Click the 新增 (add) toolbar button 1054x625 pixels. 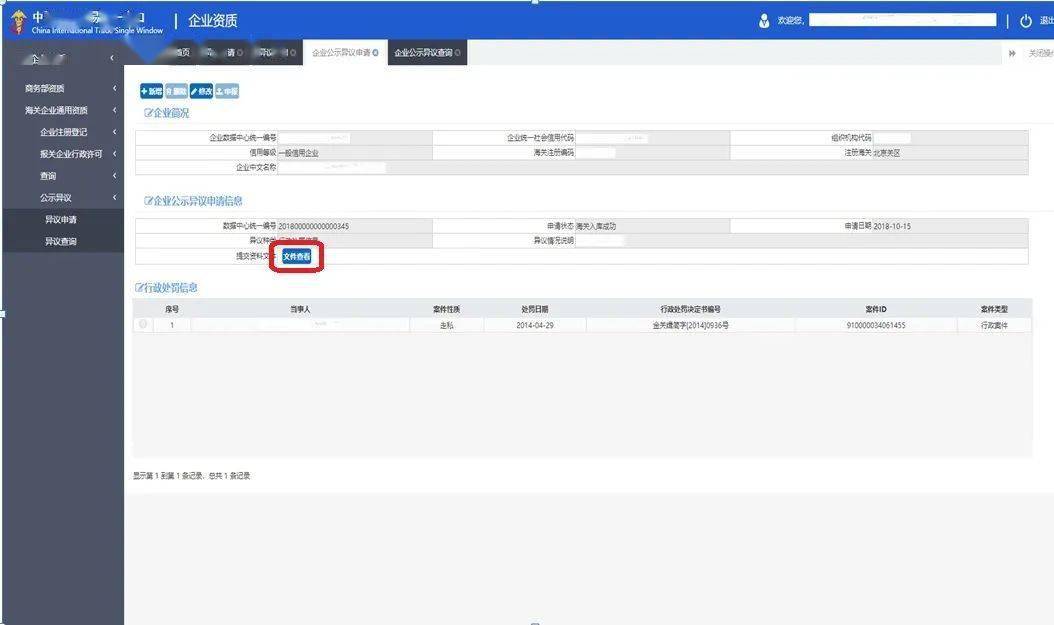click(x=151, y=91)
